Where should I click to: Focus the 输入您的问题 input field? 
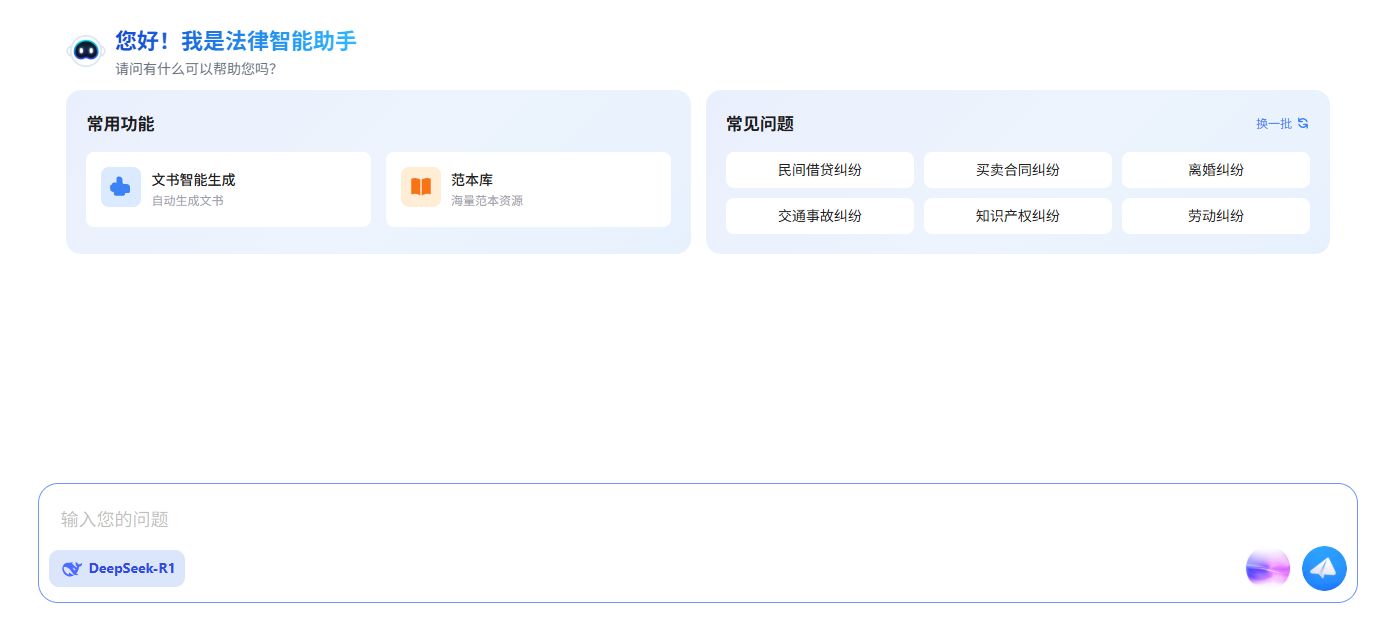pyautogui.click(x=600, y=519)
